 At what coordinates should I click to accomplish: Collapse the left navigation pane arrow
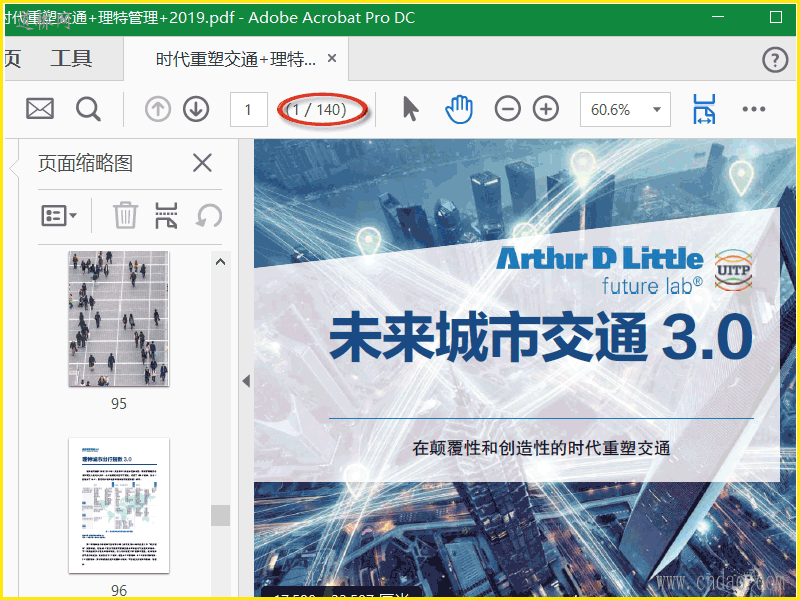click(246, 381)
